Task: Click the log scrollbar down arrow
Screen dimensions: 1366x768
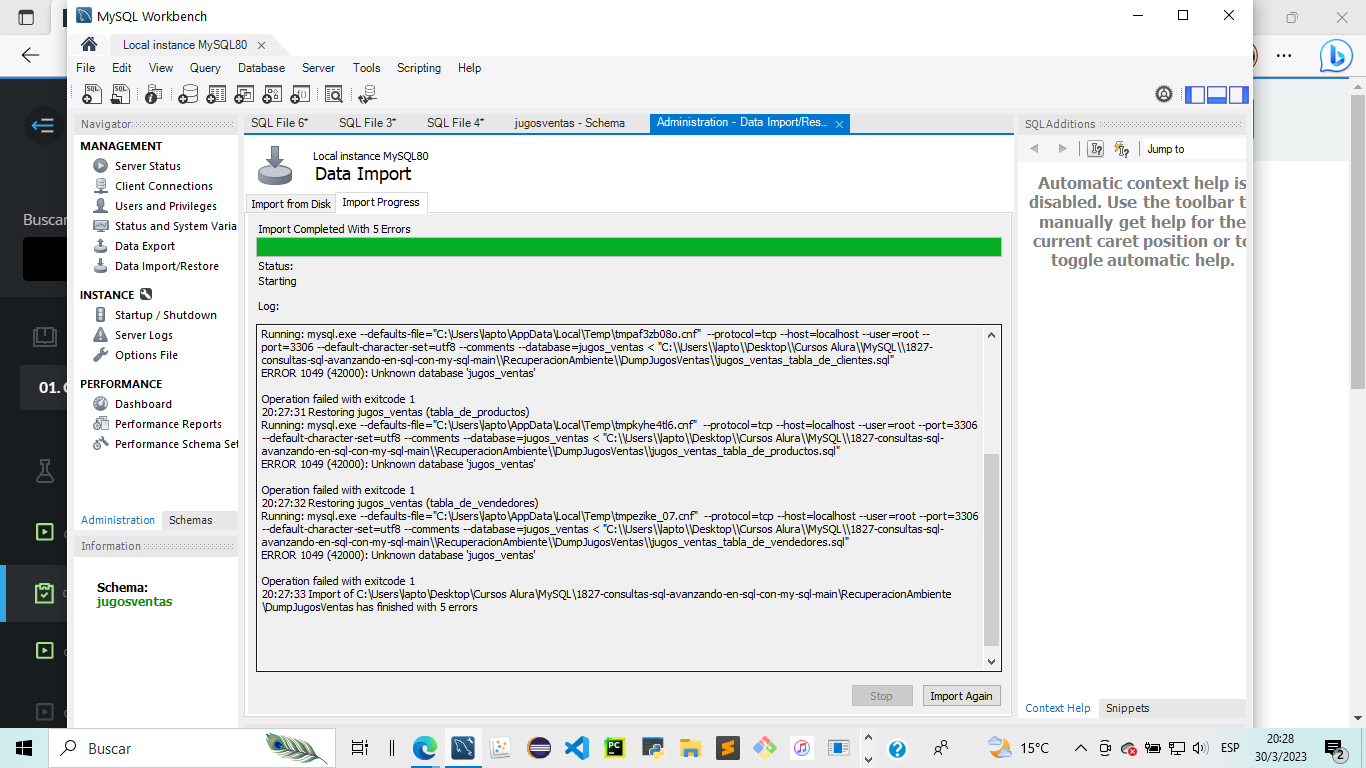Action: 992,661
